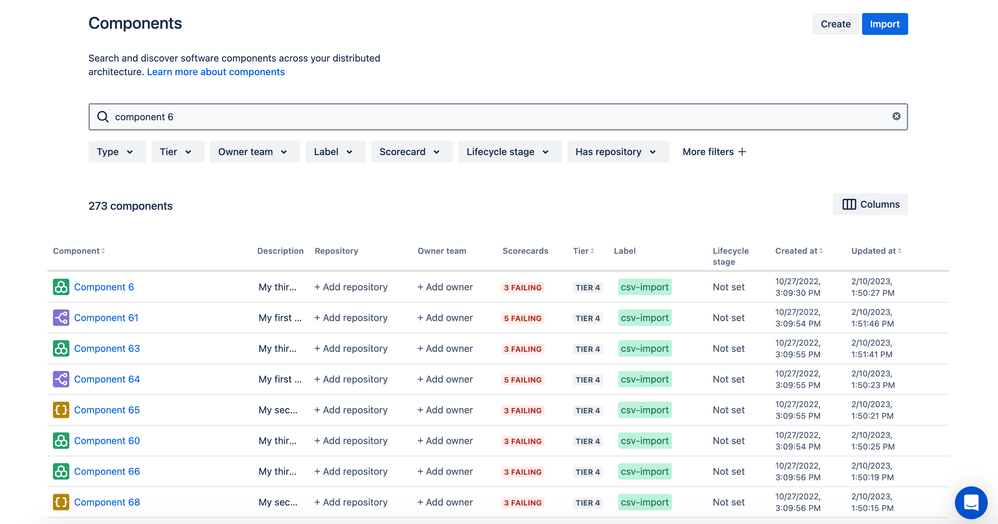
Task: Click description 'My first ...' for Component 61
Action: (x=280, y=318)
